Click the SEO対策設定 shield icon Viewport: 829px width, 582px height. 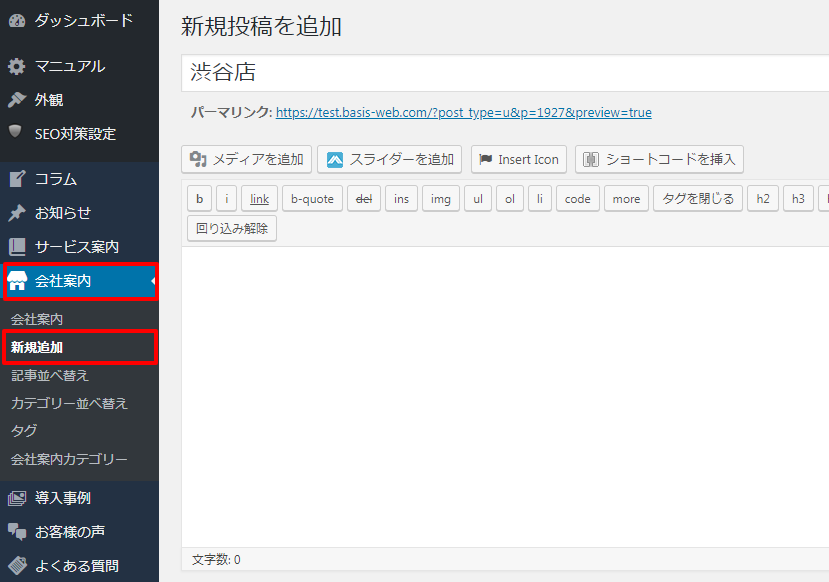(16, 132)
